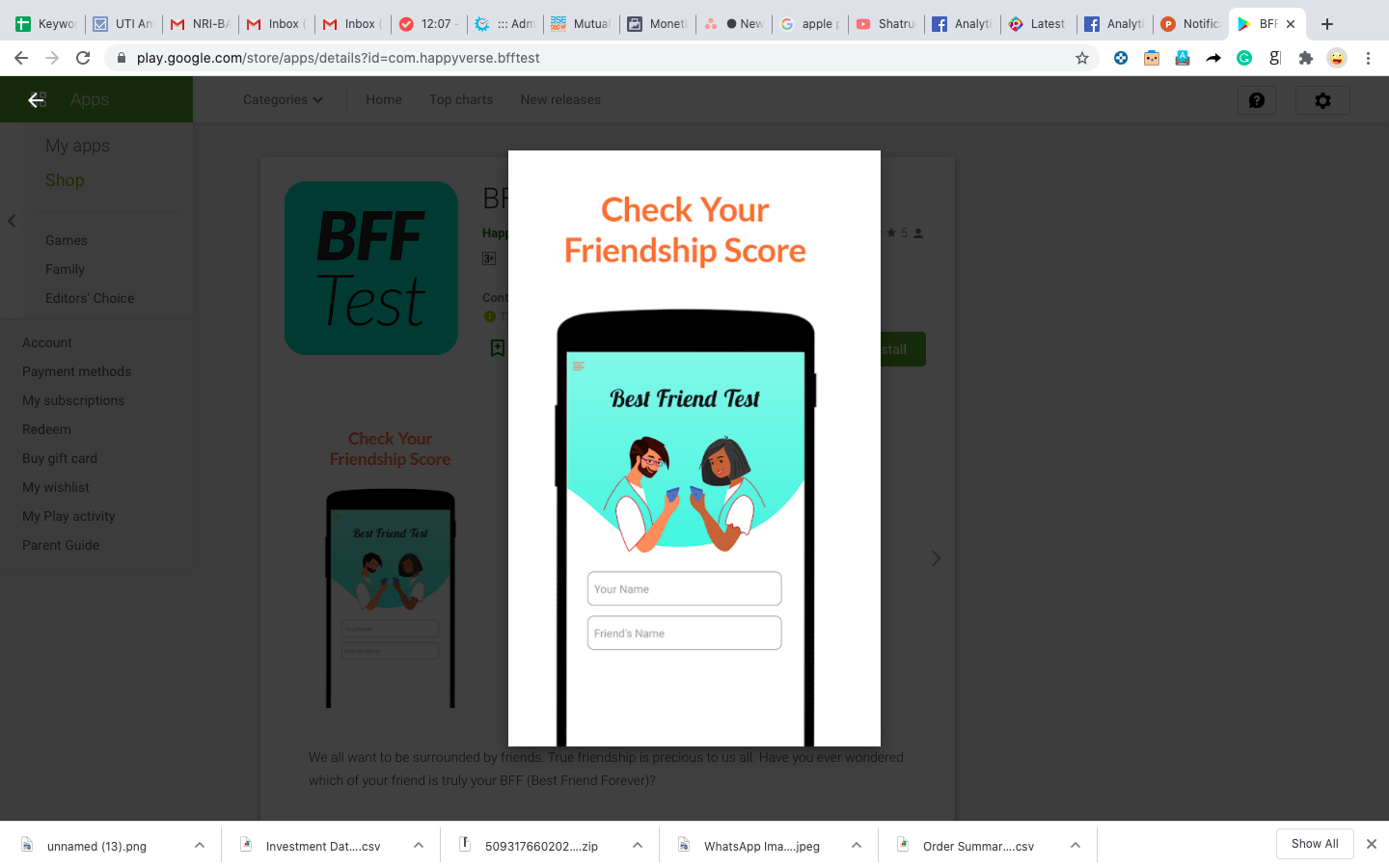Click the star icon next to the 5 rating
The image size is (1389, 868).
[889, 232]
